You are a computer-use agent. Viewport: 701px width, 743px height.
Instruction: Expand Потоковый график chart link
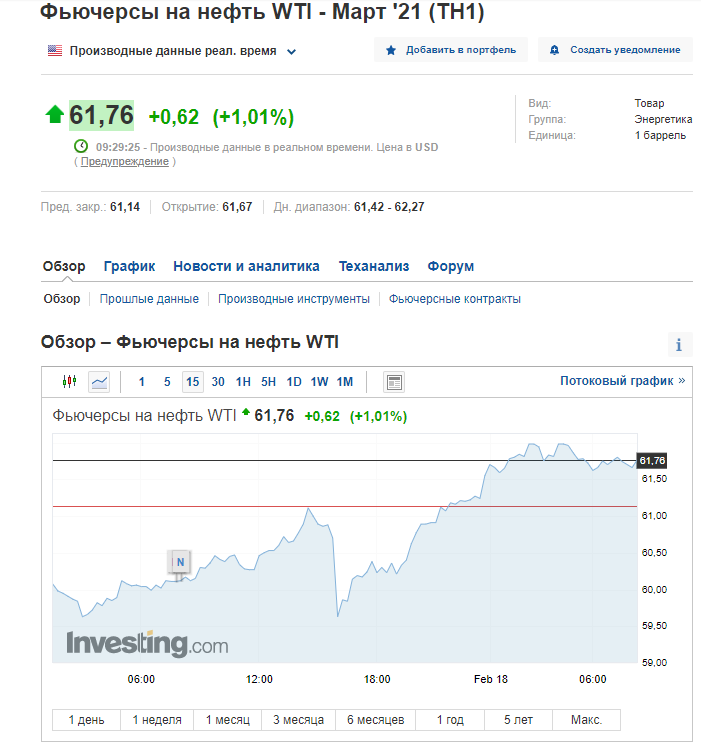pos(622,381)
